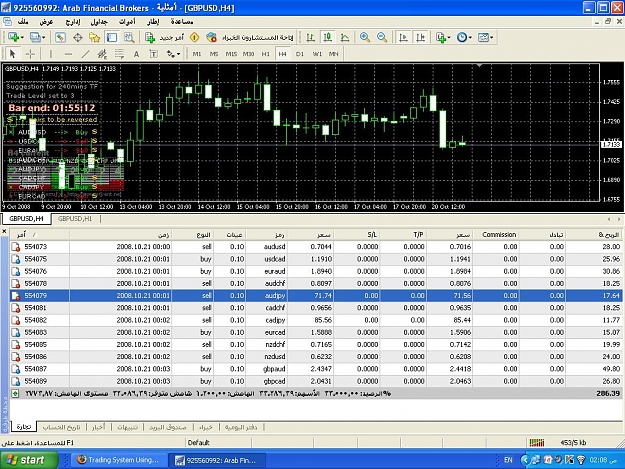The image size is (625, 469).
Task: Click the Zoom Out magnifier icon
Action: 382,37
